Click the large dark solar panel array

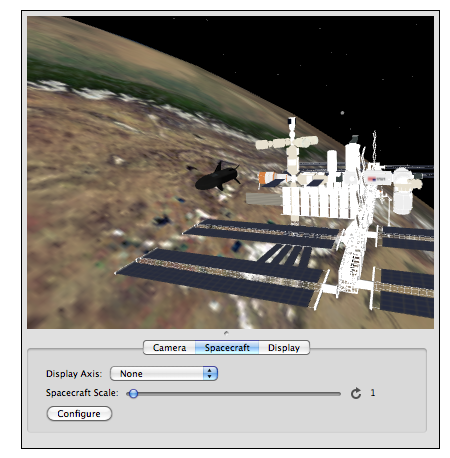pos(220,277)
